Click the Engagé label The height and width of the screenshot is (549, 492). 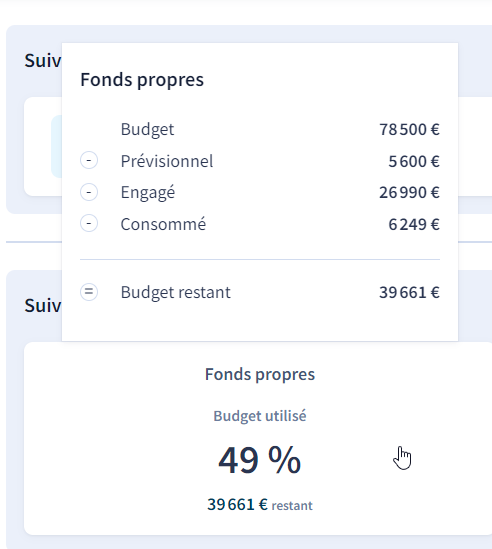tap(148, 193)
